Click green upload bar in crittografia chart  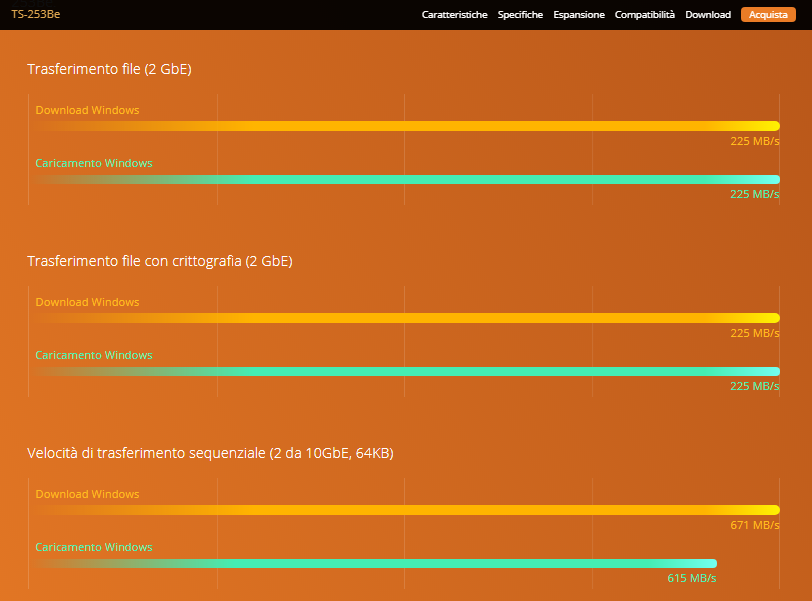tap(408, 371)
